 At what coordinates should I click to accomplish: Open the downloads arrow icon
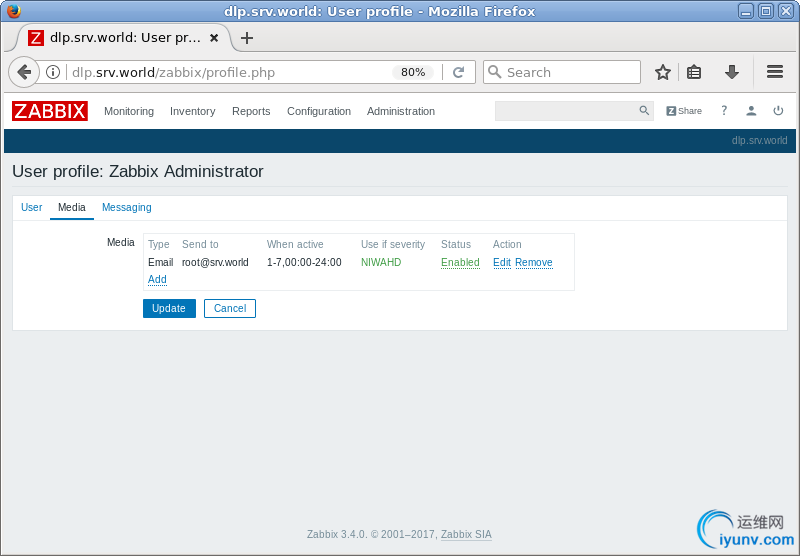coord(732,72)
